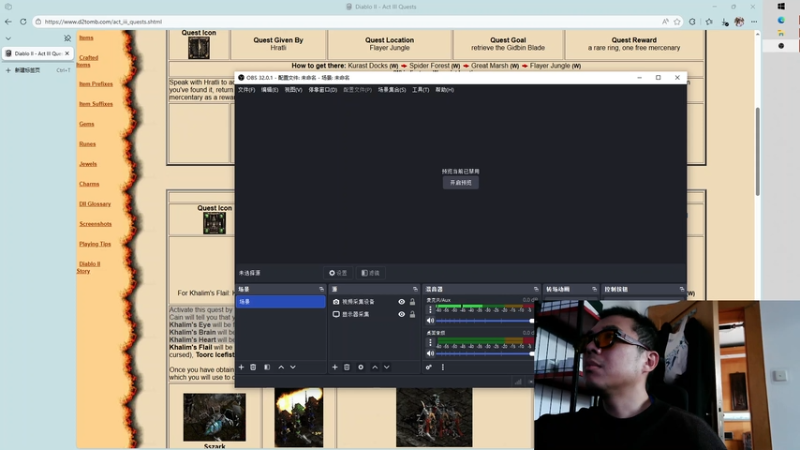Move source up in Sources panel
The width and height of the screenshot is (800, 450).
(375, 367)
